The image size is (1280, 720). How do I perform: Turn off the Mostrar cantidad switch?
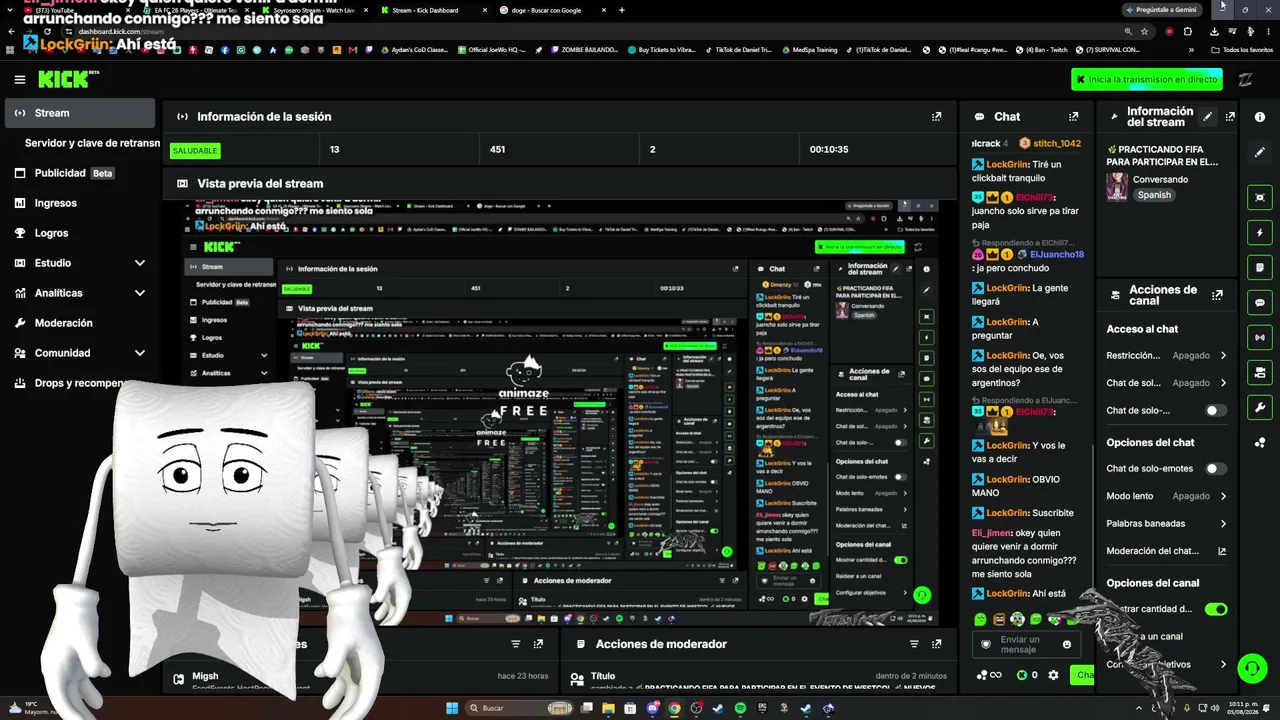click(1216, 609)
